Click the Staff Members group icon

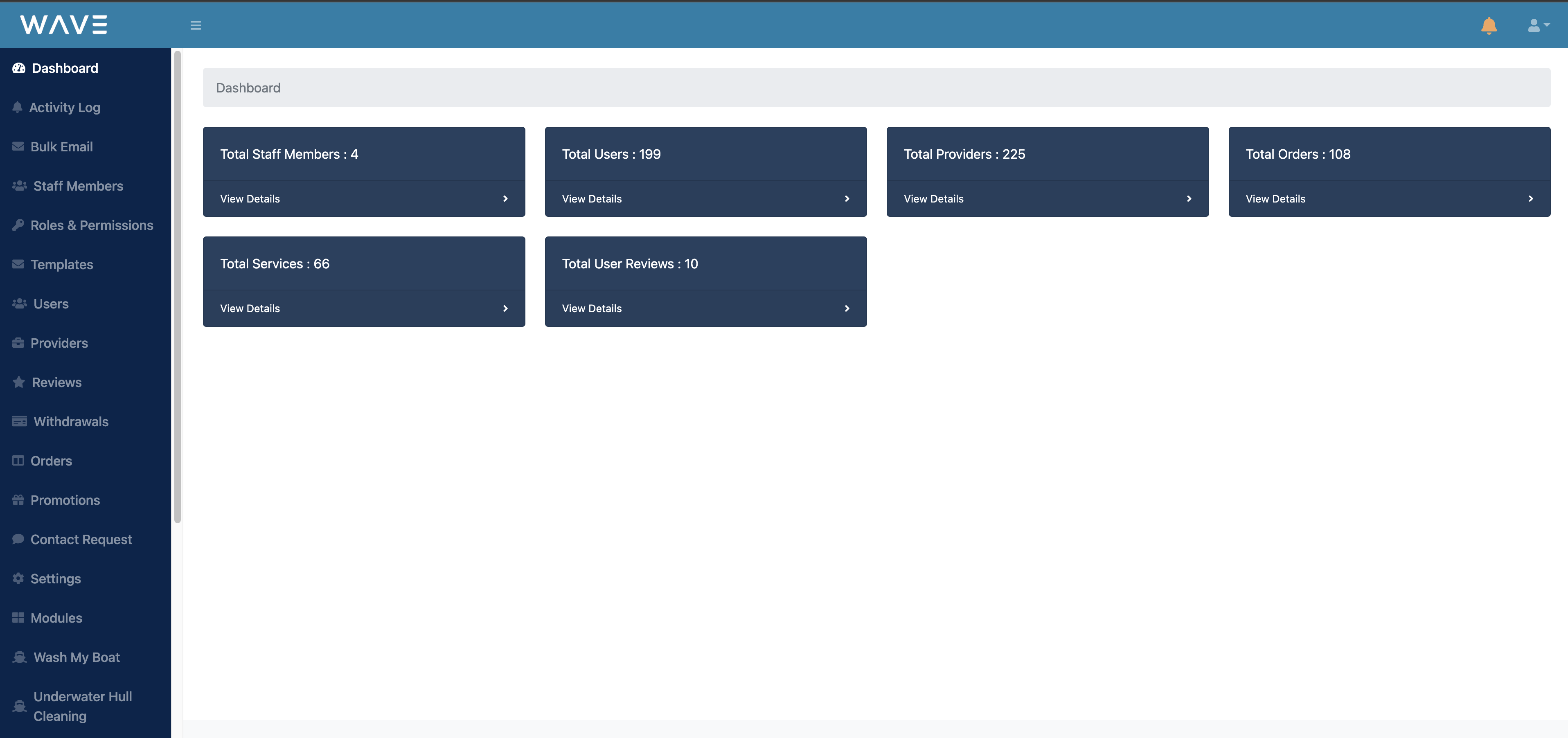tap(20, 186)
